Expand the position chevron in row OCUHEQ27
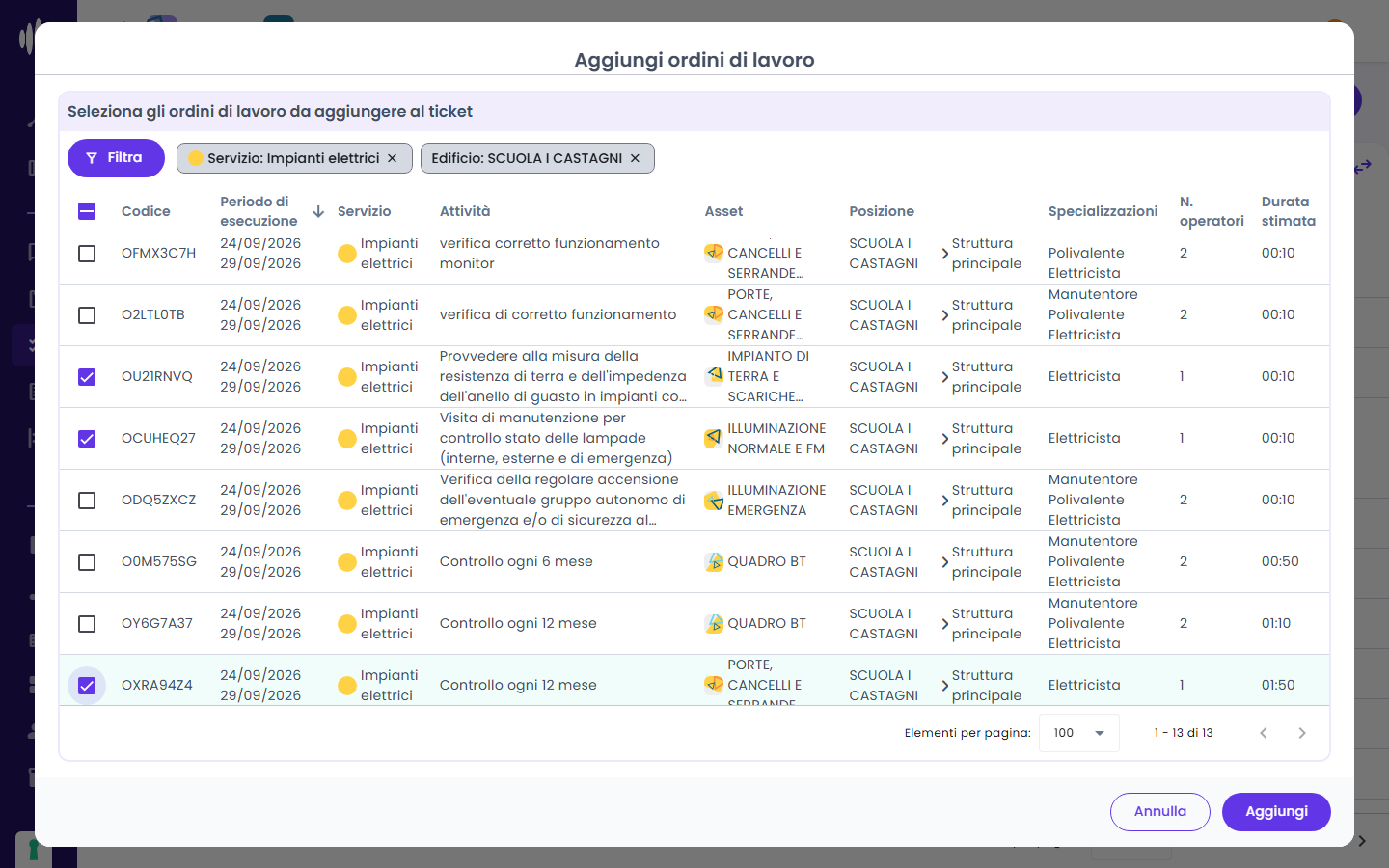Screen dimensions: 1389x868 (x=944, y=439)
